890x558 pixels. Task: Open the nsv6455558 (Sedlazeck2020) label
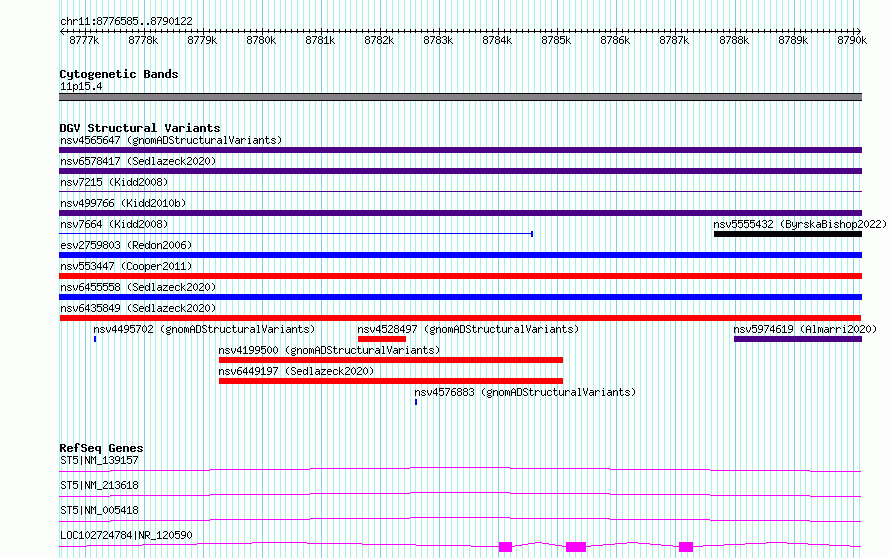coord(138,287)
